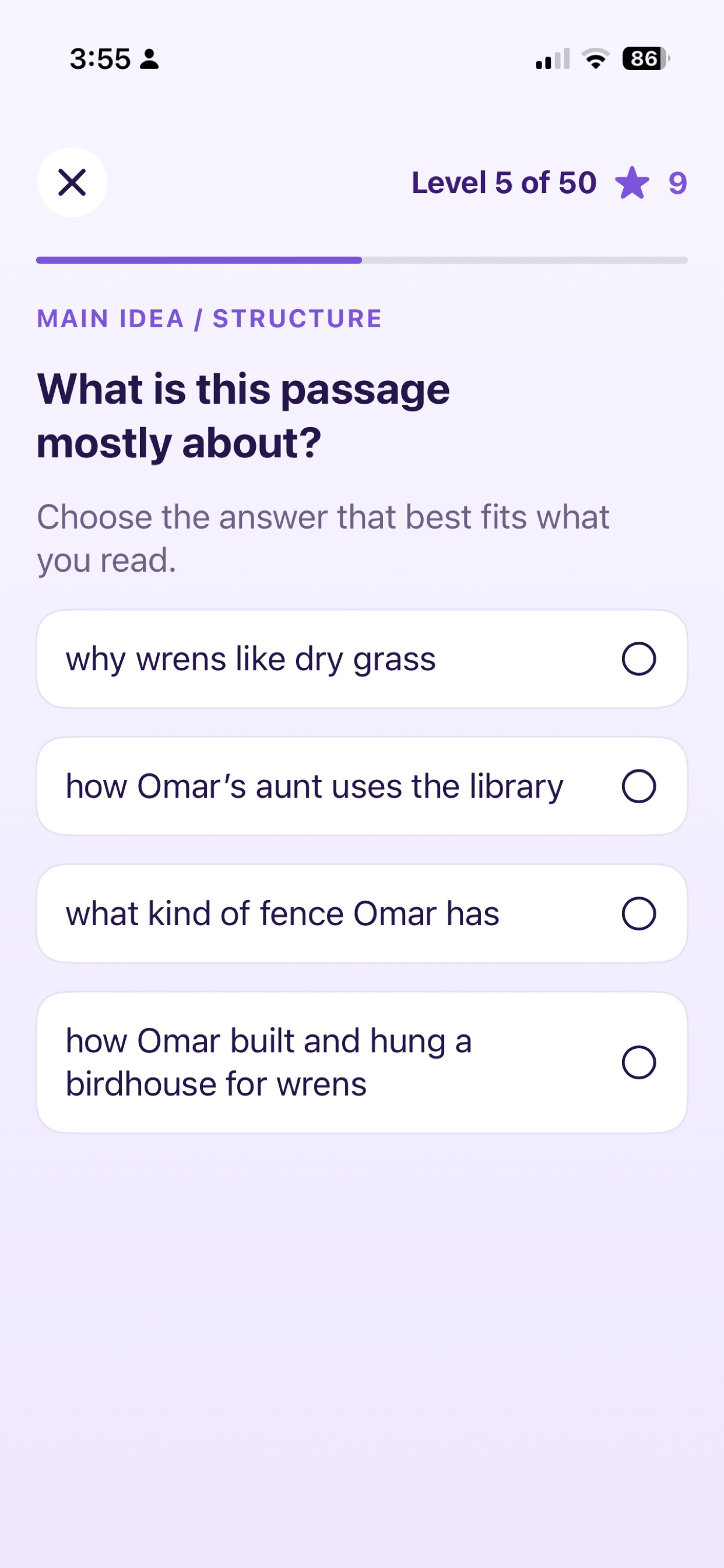The height and width of the screenshot is (1568, 724).
Task: Tap the 3:55 clock in status bar
Action: (x=100, y=59)
